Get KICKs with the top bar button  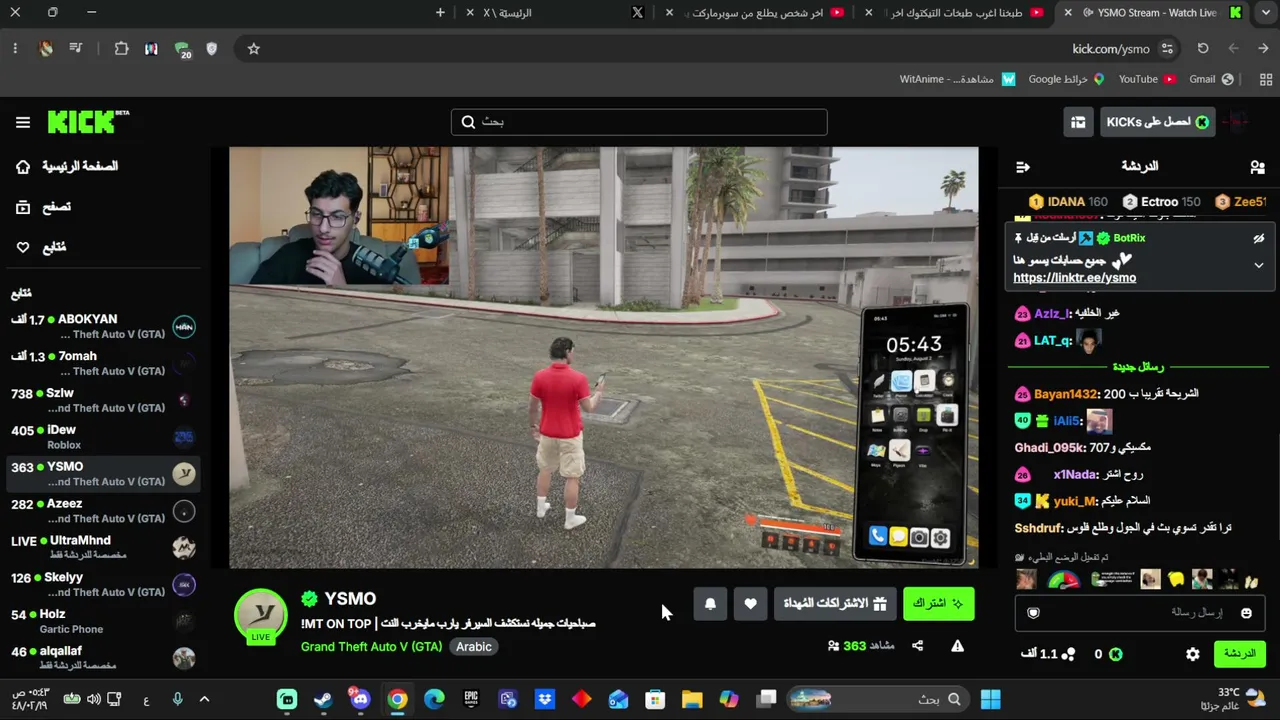(1157, 122)
